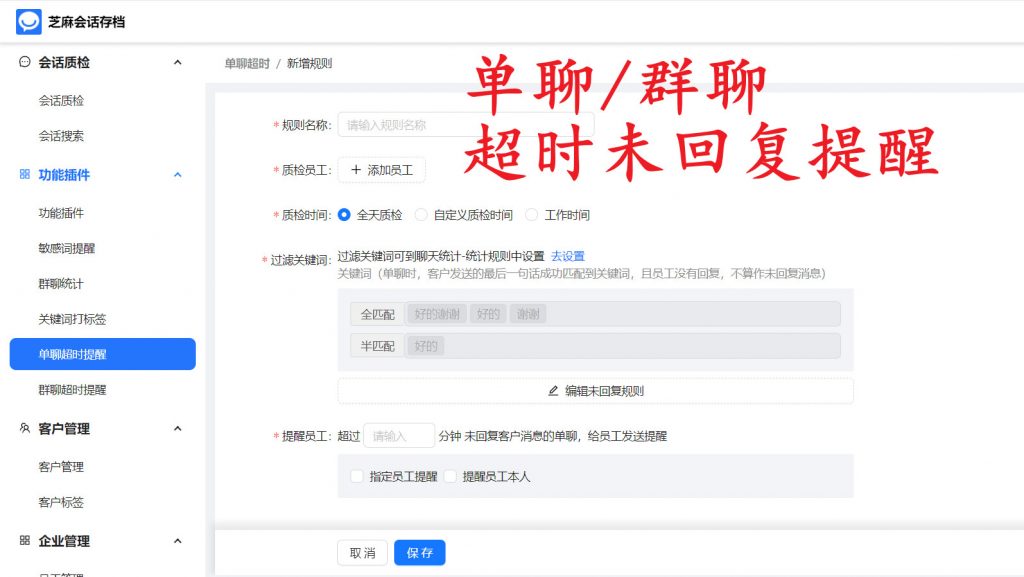
Task: Click the 单聊超时 breadcrumb link
Action: pos(247,63)
